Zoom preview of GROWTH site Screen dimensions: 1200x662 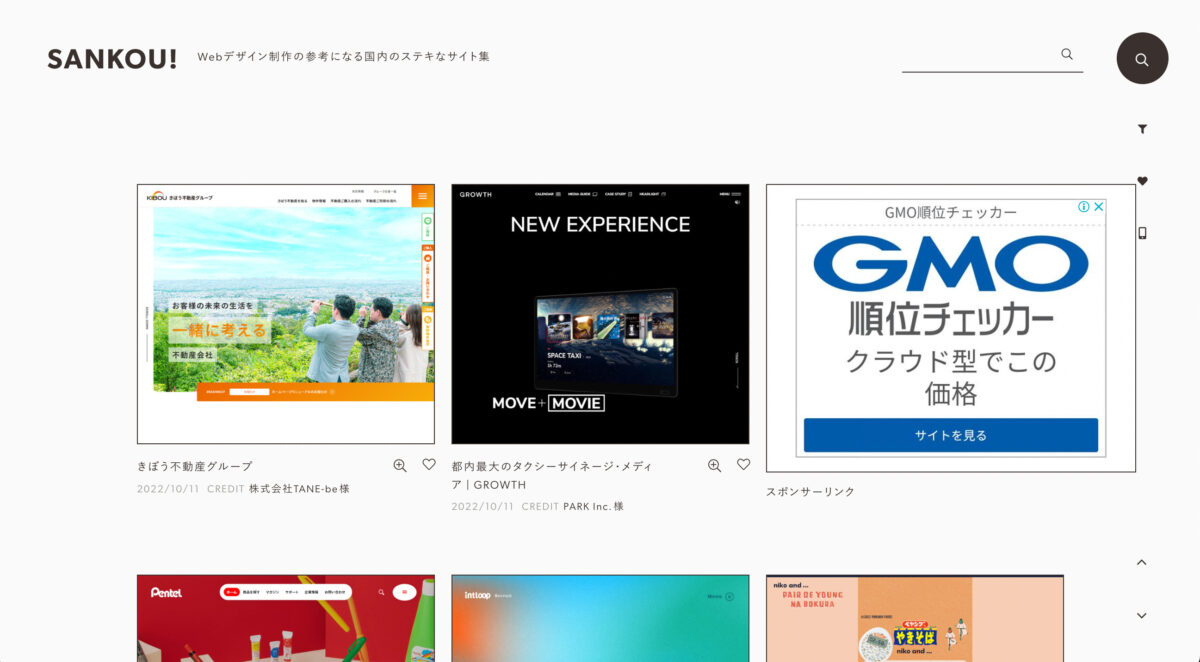point(714,465)
